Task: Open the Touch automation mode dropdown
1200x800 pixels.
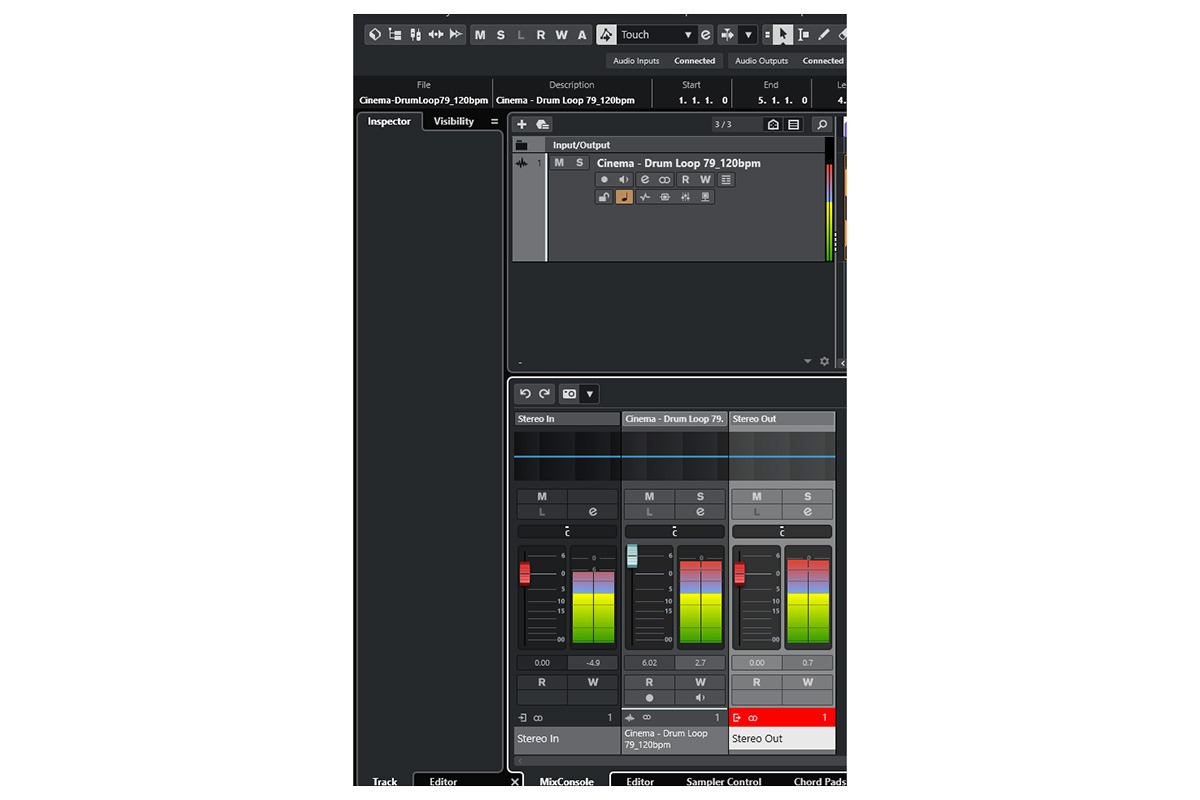Action: 687,35
